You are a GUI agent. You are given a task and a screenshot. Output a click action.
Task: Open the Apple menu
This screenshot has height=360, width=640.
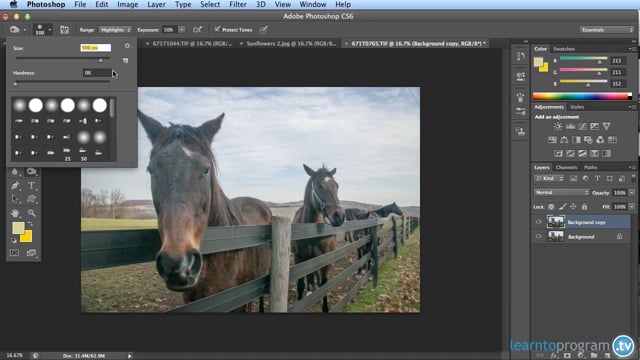[x=13, y=4]
